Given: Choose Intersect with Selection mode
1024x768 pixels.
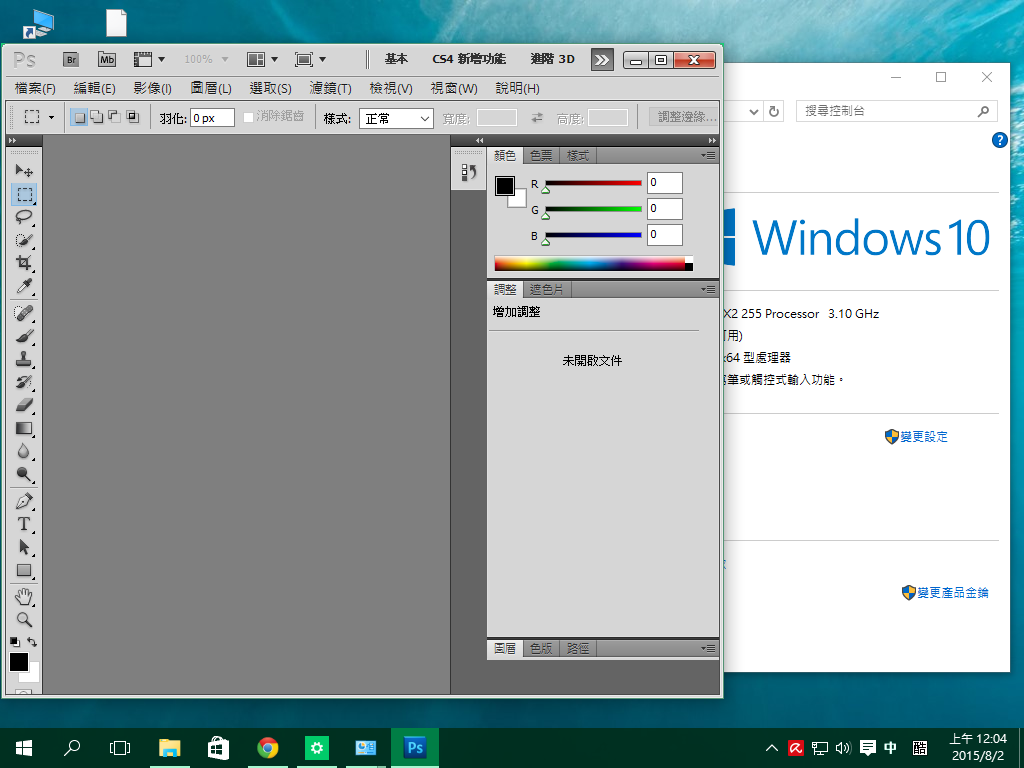Looking at the screenshot, I should point(133,118).
